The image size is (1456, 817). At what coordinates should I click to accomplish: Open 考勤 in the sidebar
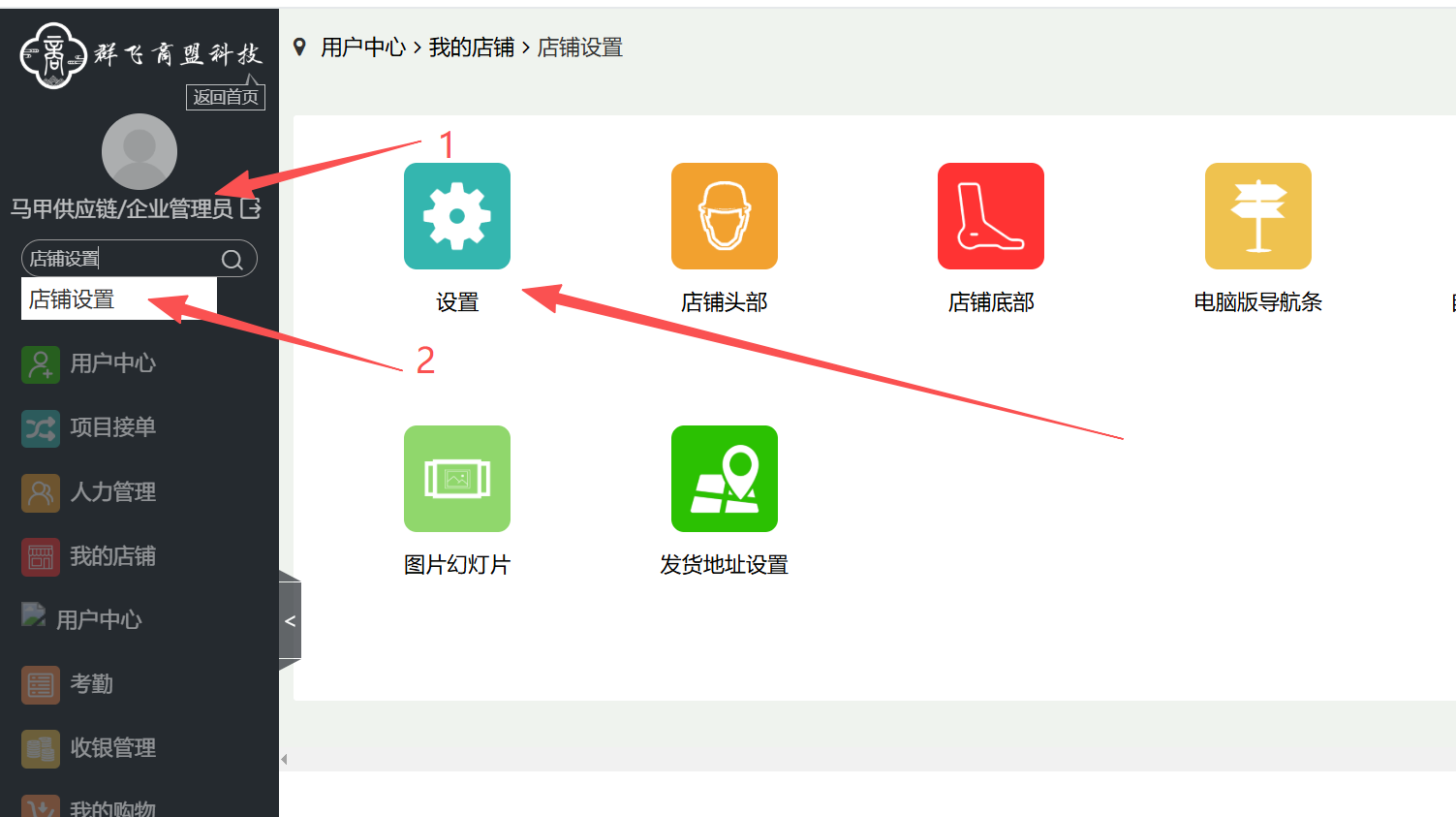(x=91, y=684)
